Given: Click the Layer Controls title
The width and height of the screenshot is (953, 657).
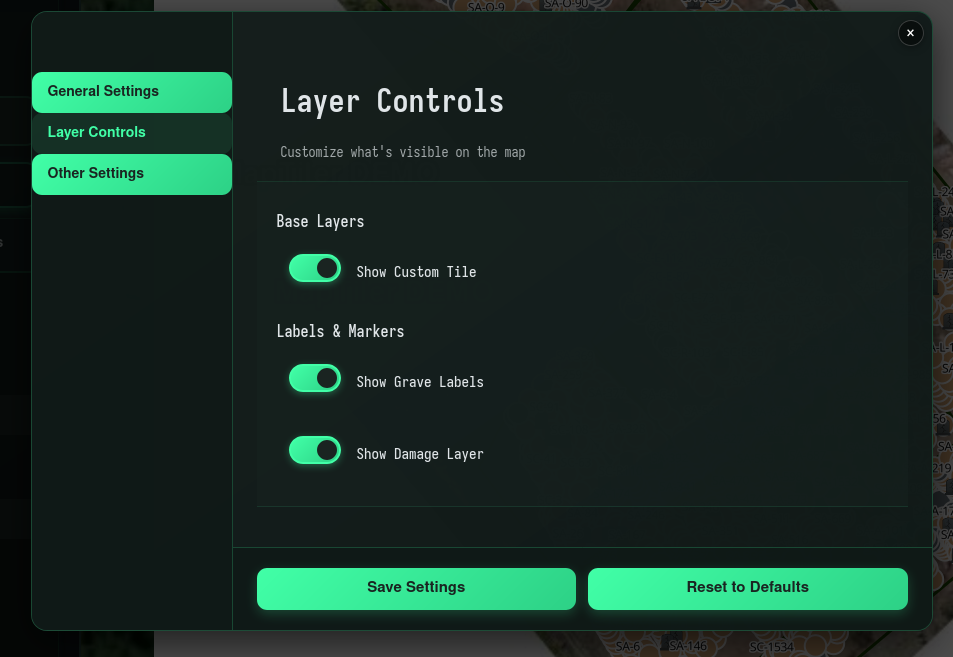Looking at the screenshot, I should (x=392, y=101).
